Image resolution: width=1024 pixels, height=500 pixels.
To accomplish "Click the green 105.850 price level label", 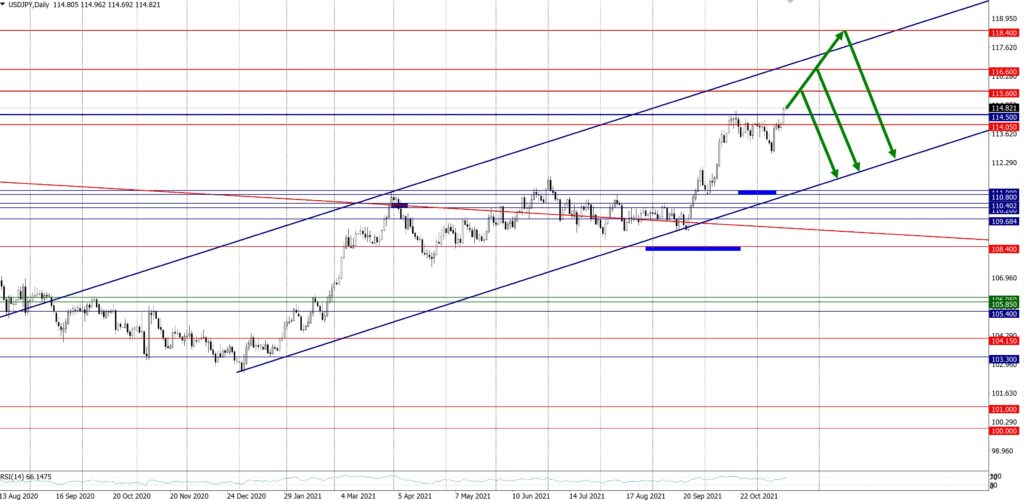I will [1004, 303].
